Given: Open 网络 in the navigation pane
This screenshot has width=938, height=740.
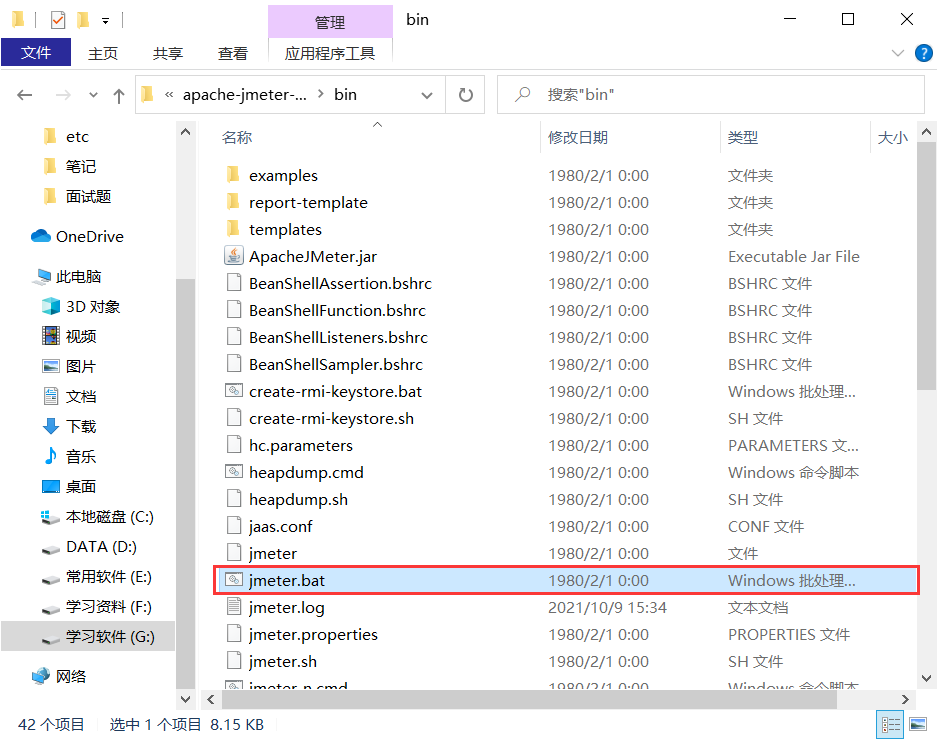Looking at the screenshot, I should point(59,676).
